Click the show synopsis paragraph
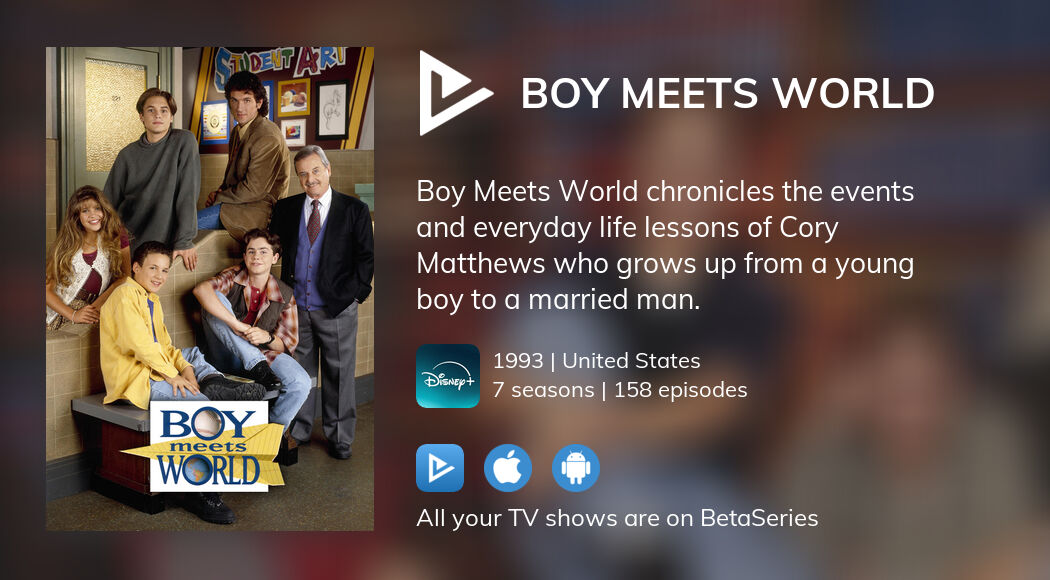This screenshot has width=1050, height=580. pyautogui.click(x=665, y=246)
